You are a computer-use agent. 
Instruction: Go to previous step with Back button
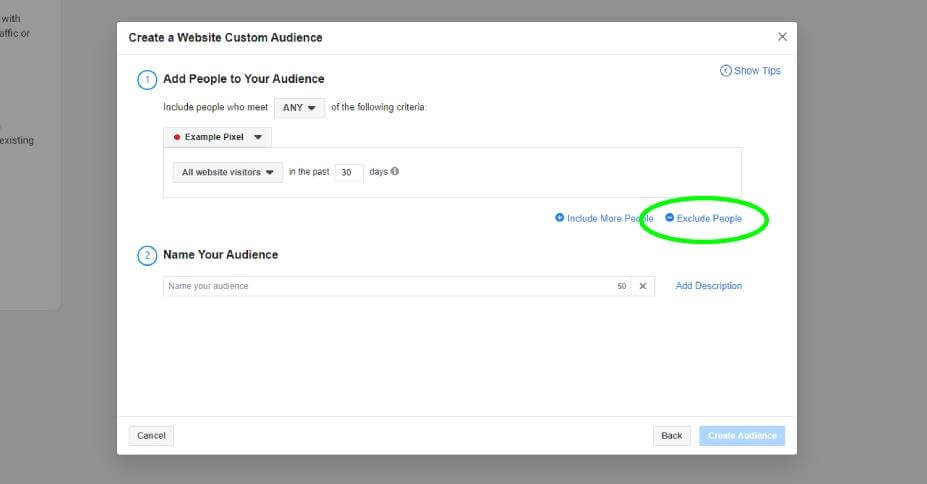(x=672, y=436)
